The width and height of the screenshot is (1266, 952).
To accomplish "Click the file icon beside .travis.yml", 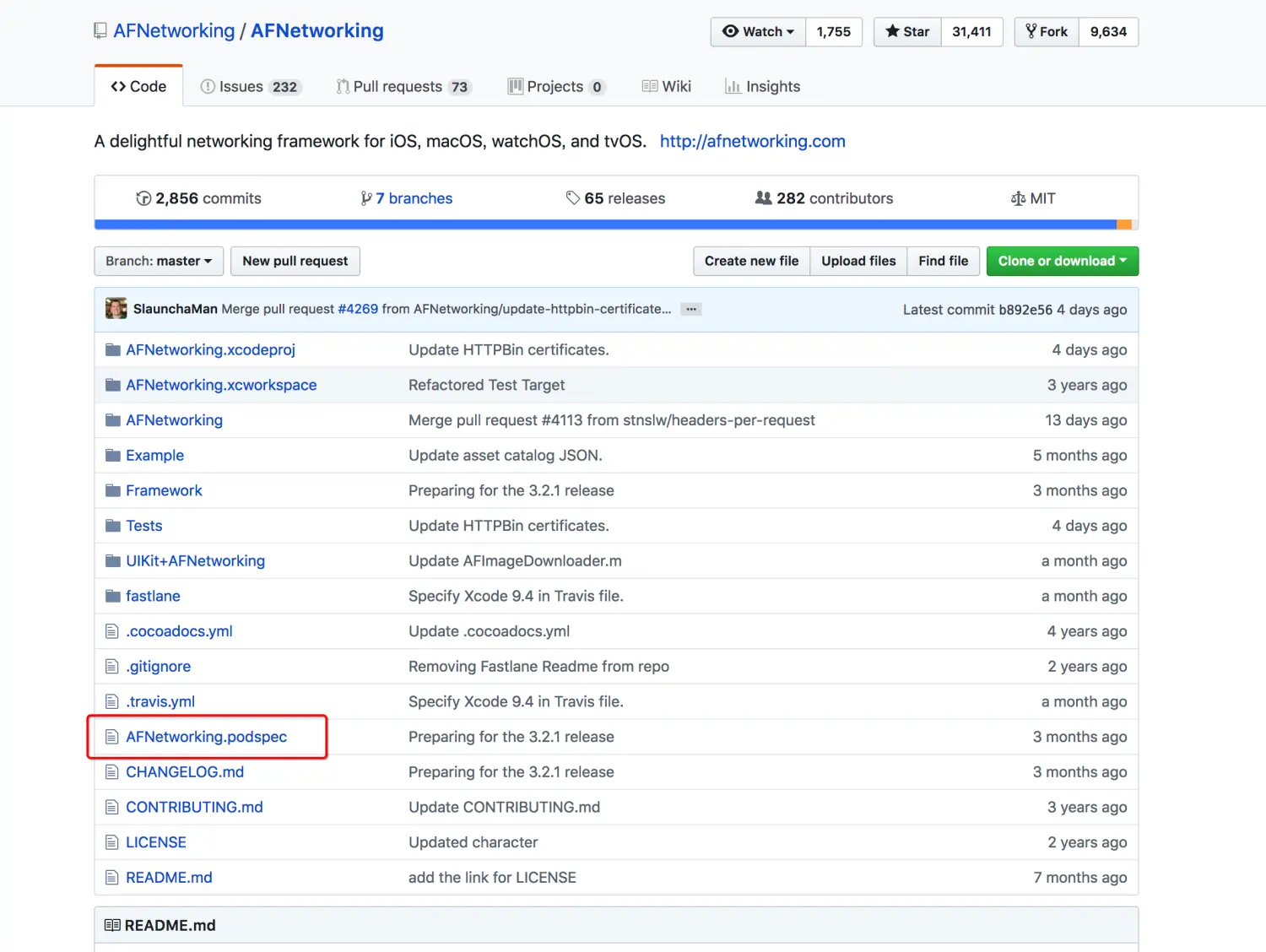I will (x=112, y=701).
